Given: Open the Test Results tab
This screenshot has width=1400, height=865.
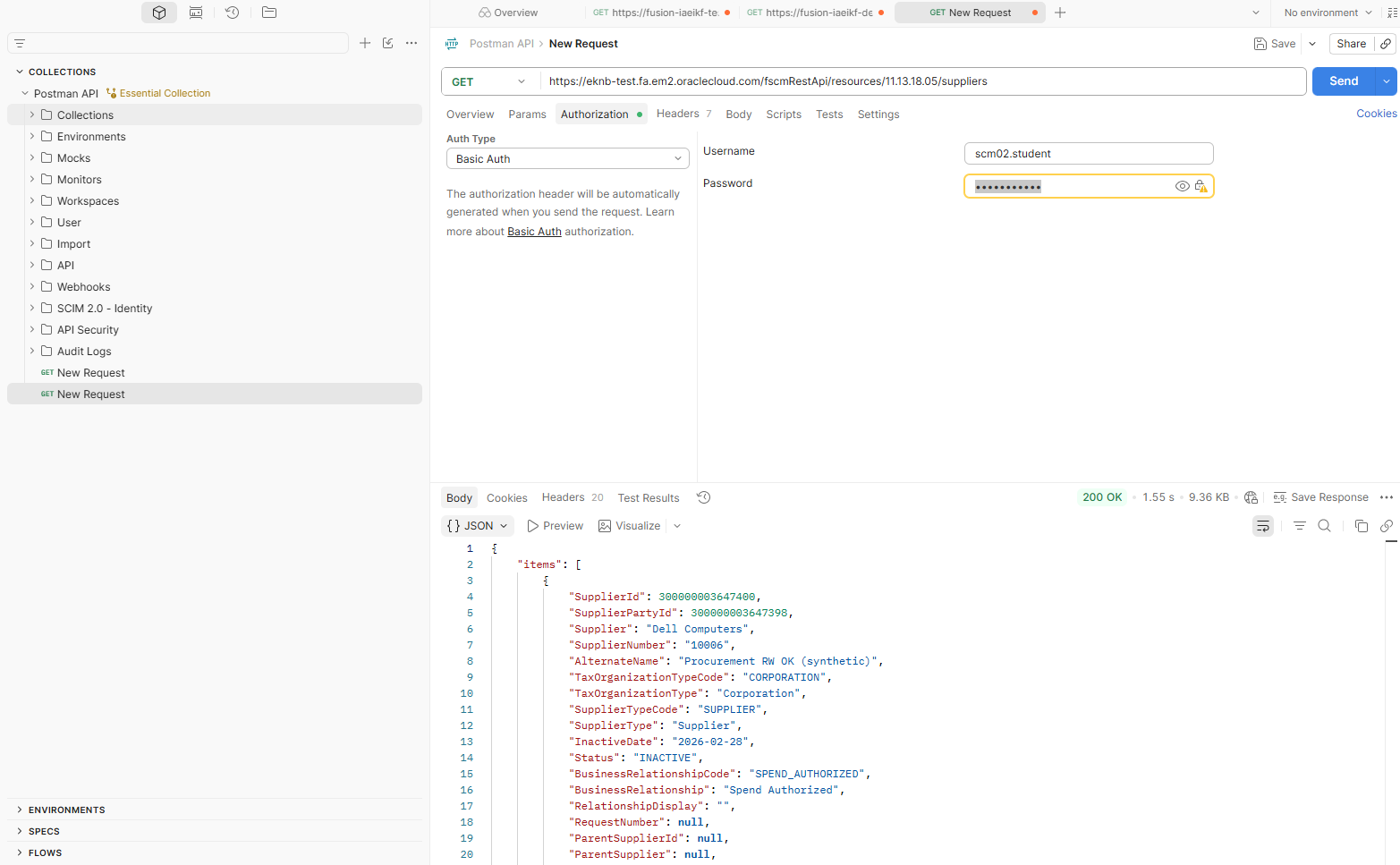Looking at the screenshot, I should click(x=649, y=498).
